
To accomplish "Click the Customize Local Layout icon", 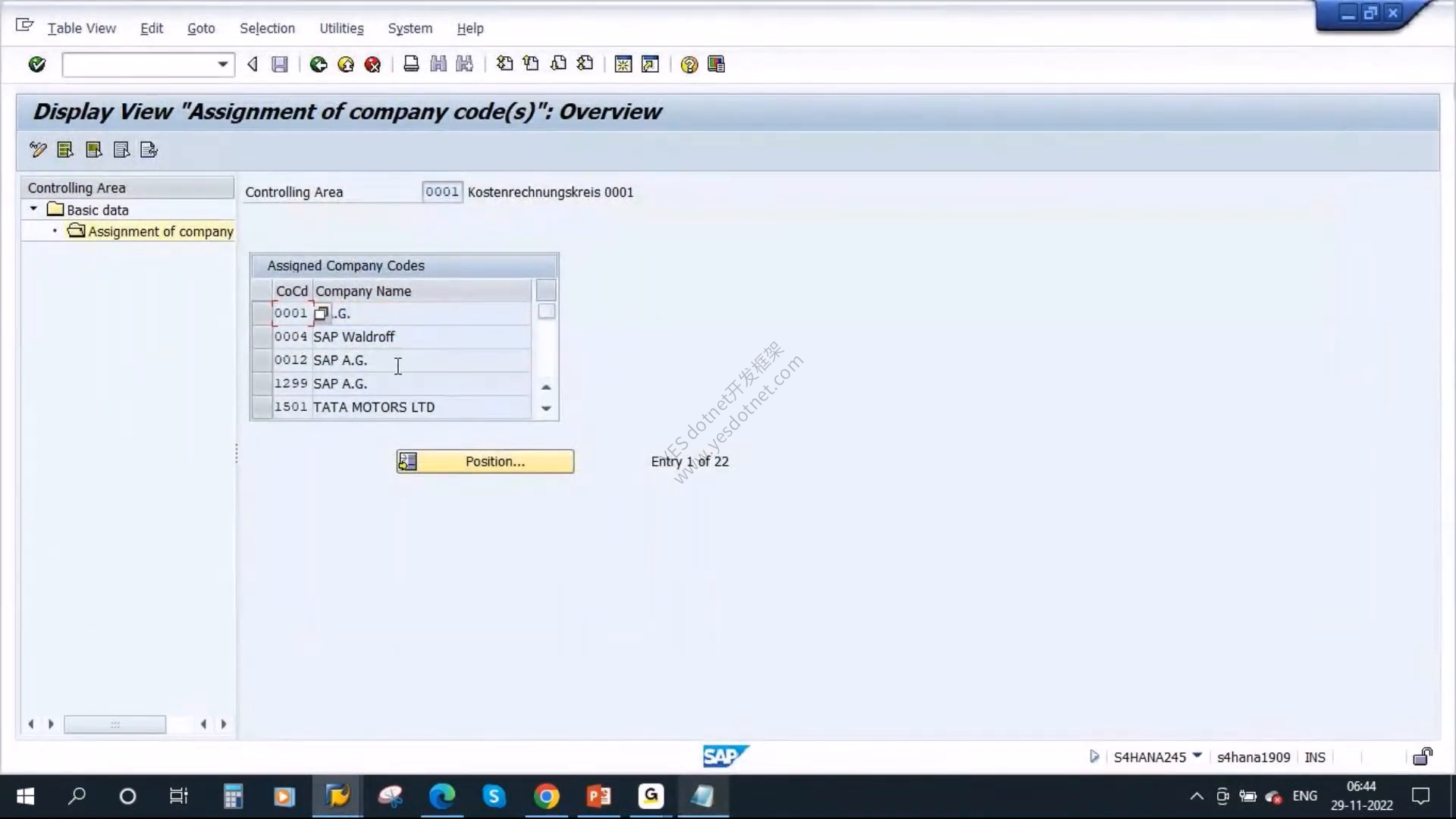I will pos(716,64).
